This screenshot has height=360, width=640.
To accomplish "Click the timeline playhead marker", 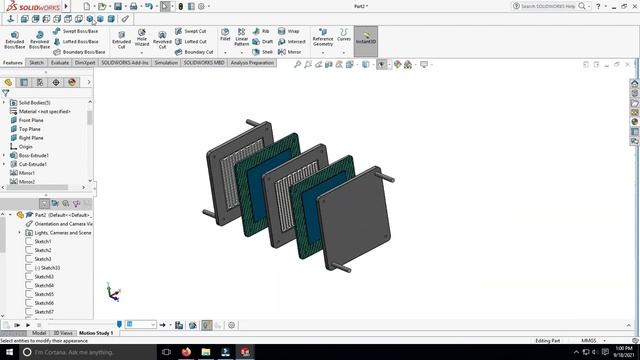I will click(119, 324).
